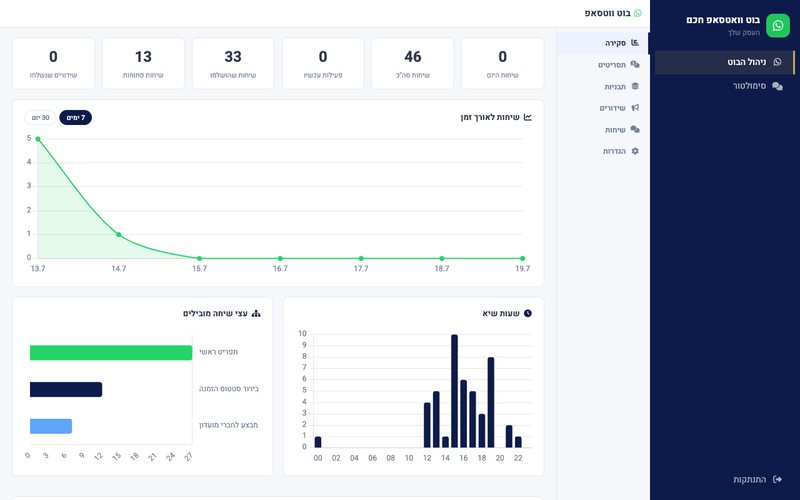
Task: Click the light blue מבצע לחברי מועדון bar
Action: [51, 426]
